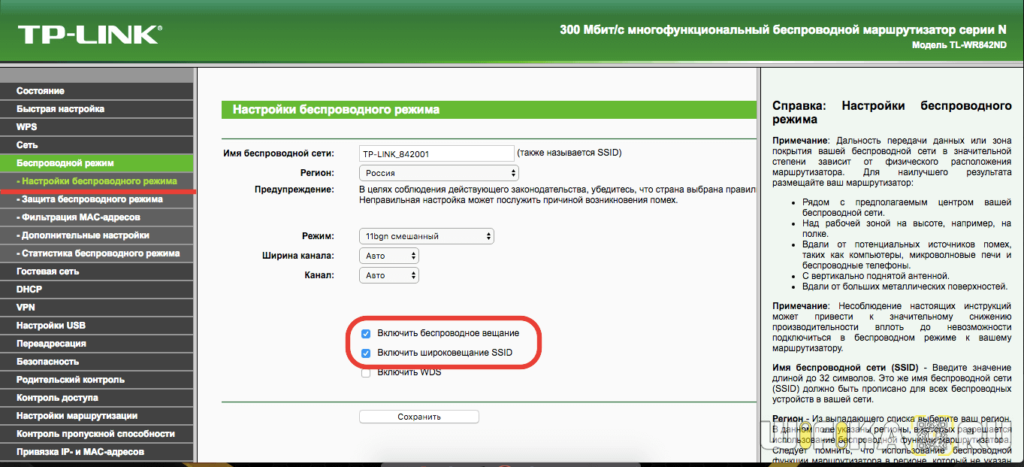Viewport: 1024px width, 467px height.
Task: Open the VPN menu item
Action: coord(26,307)
